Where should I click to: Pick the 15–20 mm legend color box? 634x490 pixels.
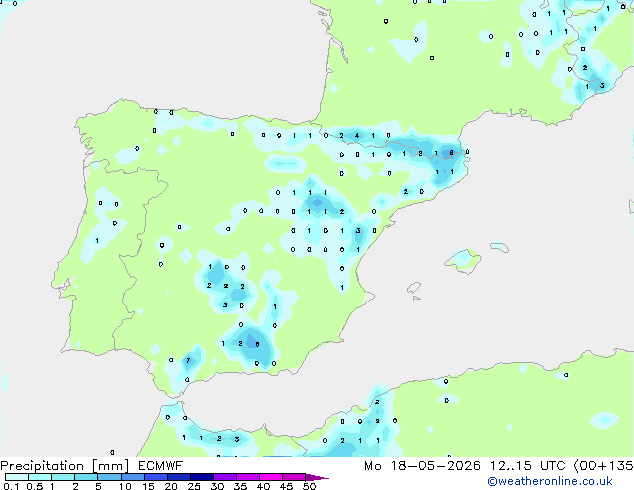click(x=156, y=477)
